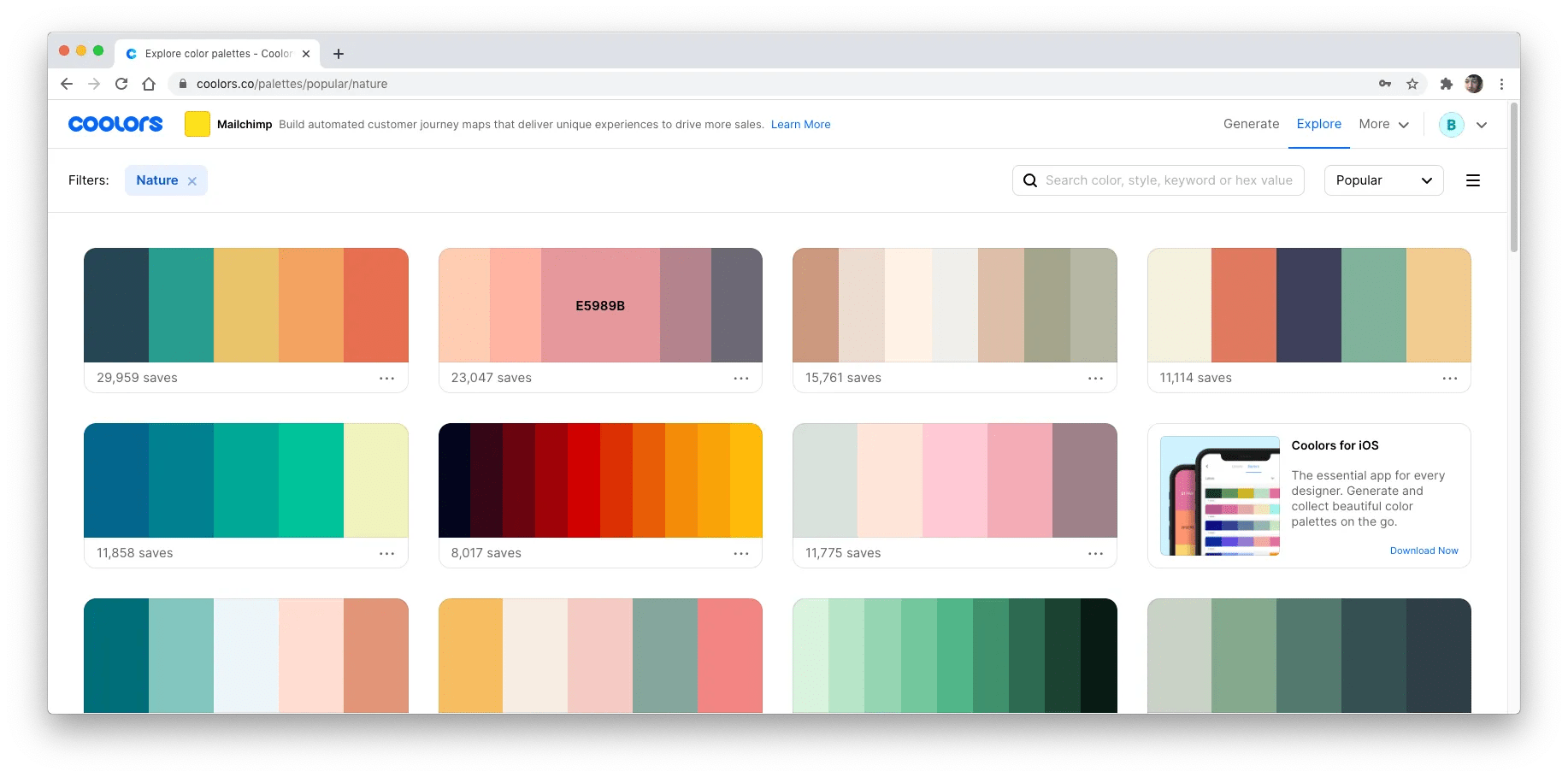Open options menu on the 29,959 saves palette

(386, 378)
